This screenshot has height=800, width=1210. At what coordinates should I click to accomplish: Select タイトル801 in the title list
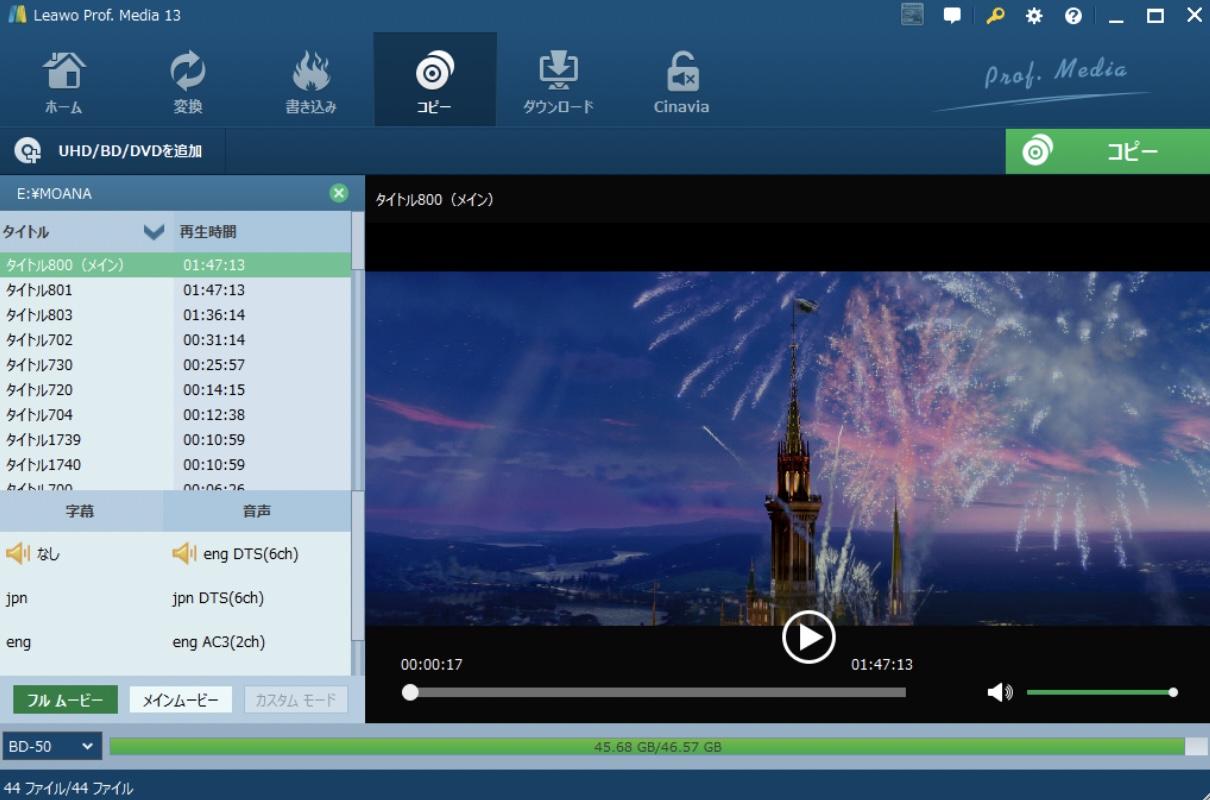tap(175, 290)
